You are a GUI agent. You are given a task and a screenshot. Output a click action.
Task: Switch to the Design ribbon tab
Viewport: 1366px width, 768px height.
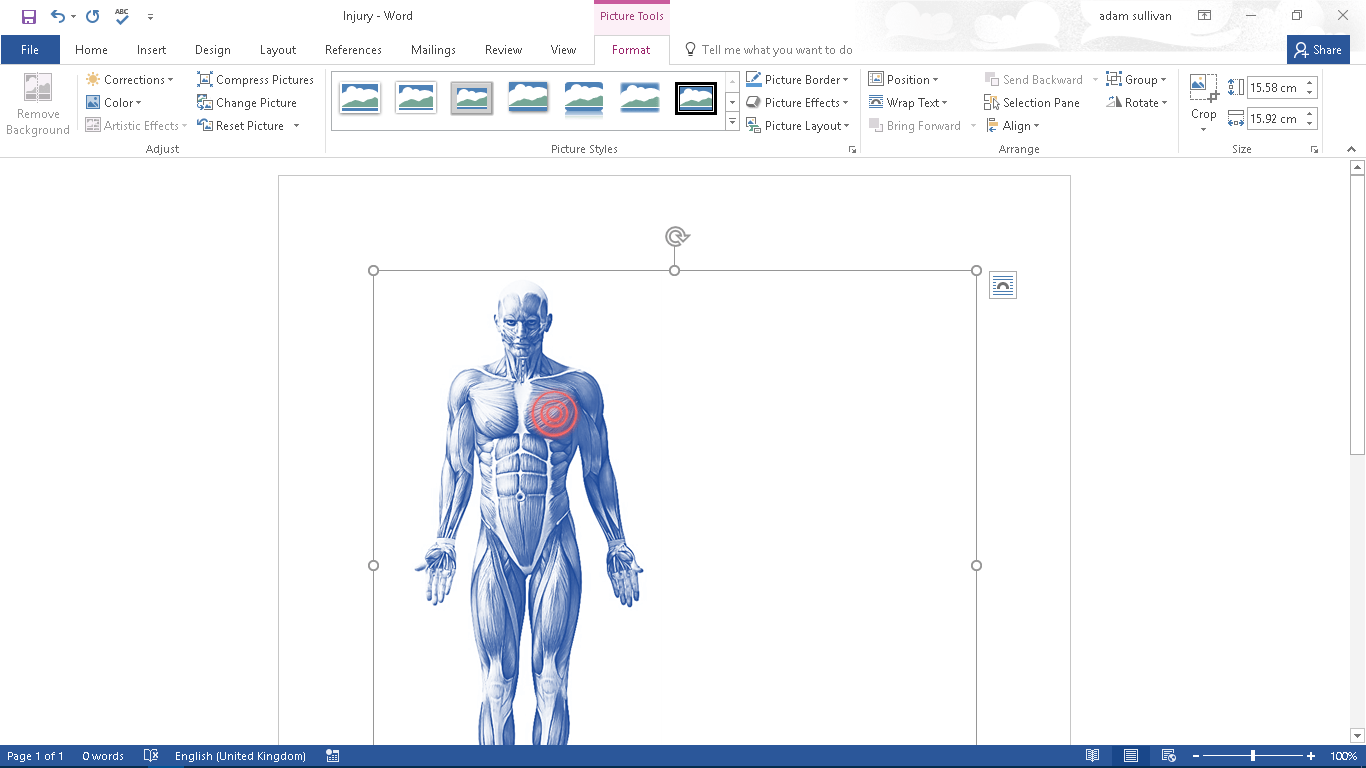tap(212, 49)
